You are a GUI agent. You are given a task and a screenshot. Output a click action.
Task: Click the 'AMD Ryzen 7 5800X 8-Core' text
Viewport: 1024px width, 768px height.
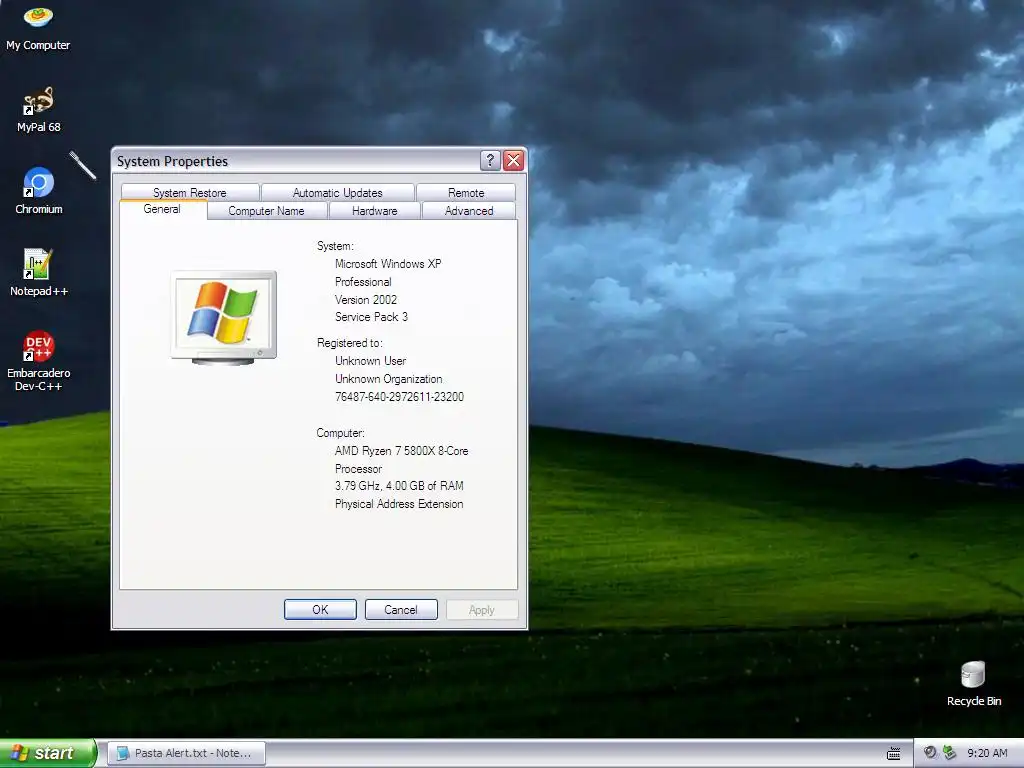[x=401, y=451]
